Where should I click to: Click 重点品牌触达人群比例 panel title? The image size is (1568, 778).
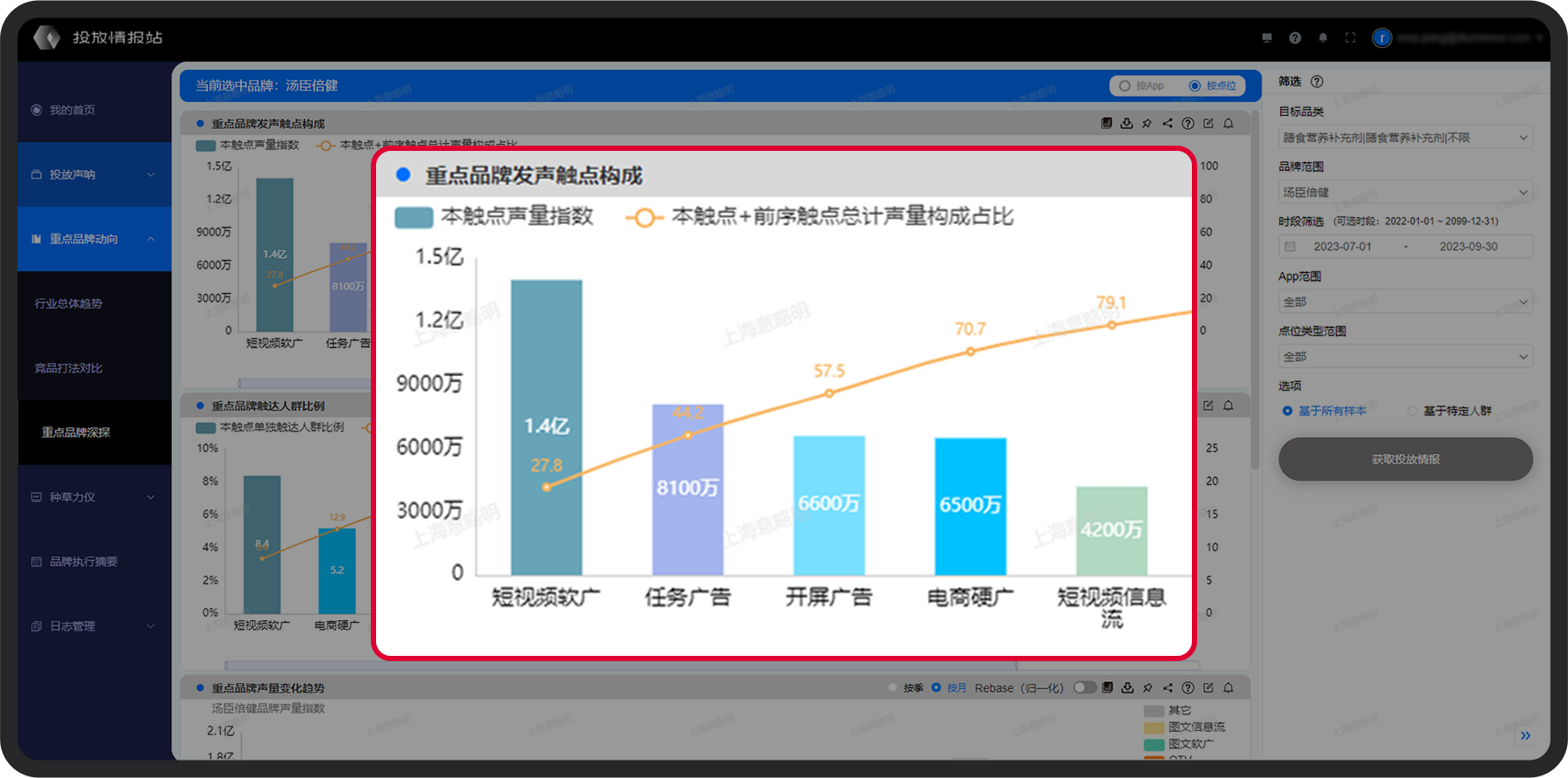(268, 406)
